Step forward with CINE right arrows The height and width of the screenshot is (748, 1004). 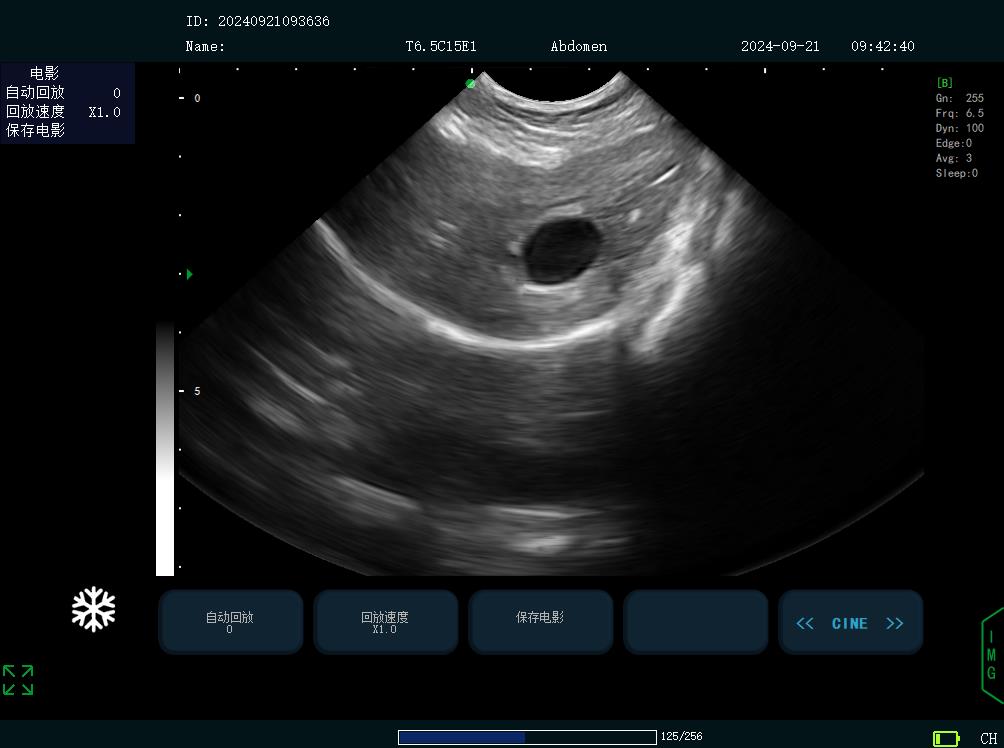[x=894, y=623]
